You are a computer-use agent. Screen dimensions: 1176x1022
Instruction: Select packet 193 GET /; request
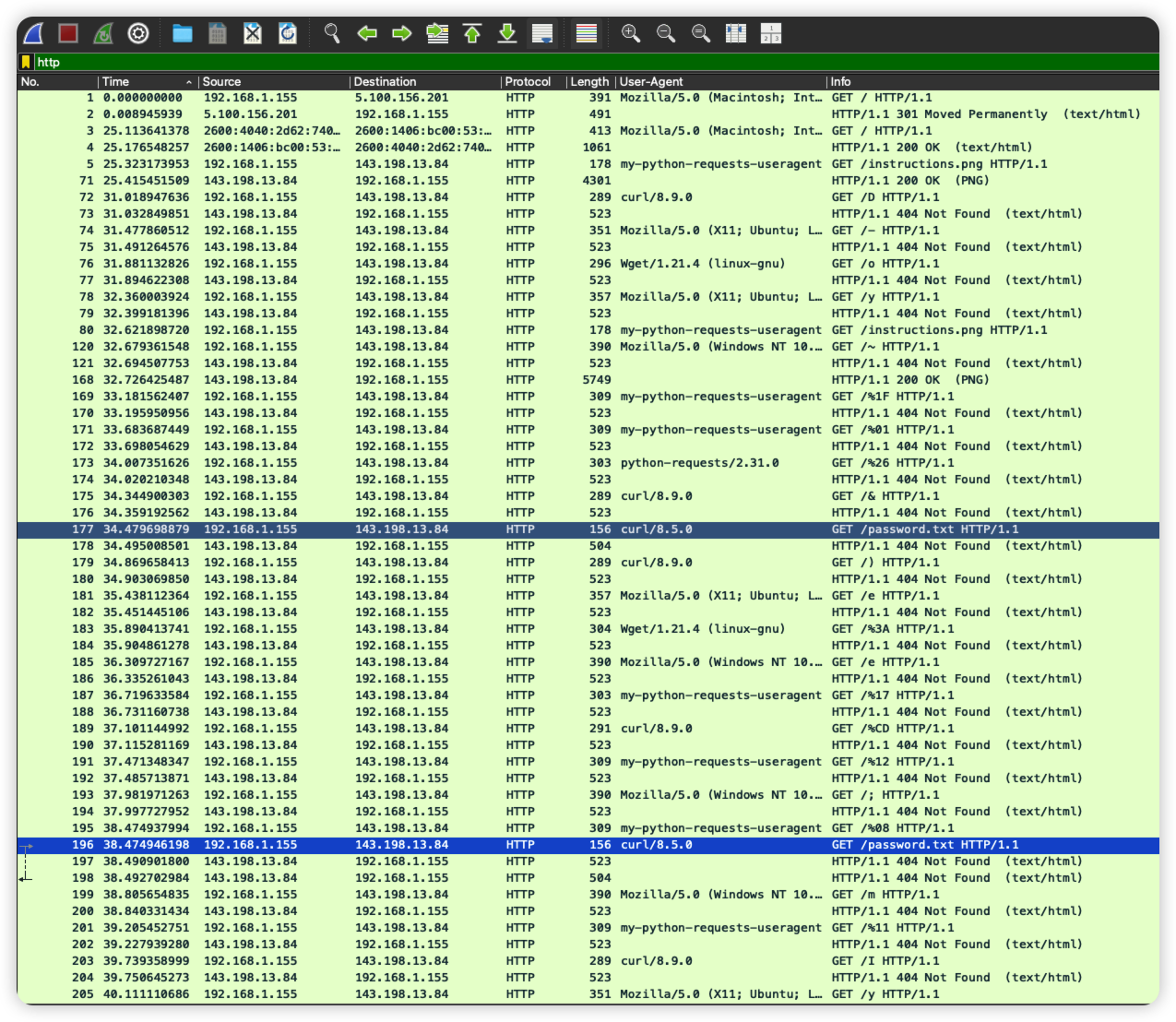[588, 795]
